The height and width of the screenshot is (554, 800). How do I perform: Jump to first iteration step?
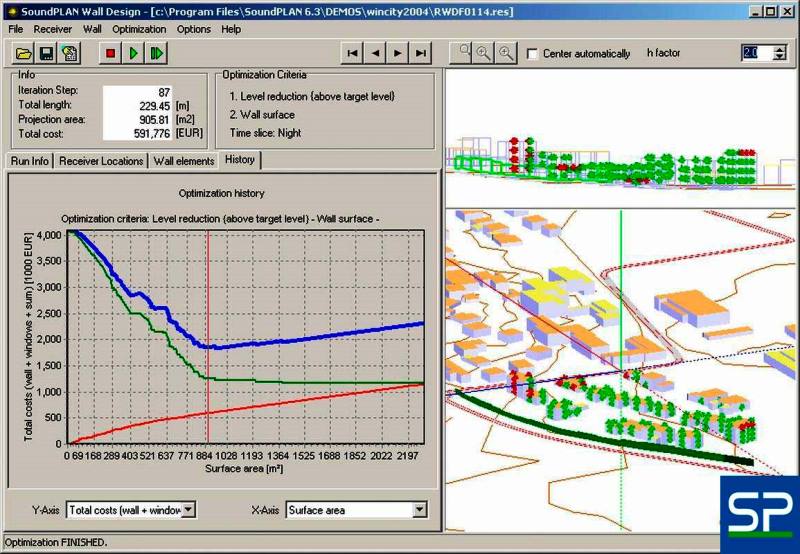tap(352, 53)
